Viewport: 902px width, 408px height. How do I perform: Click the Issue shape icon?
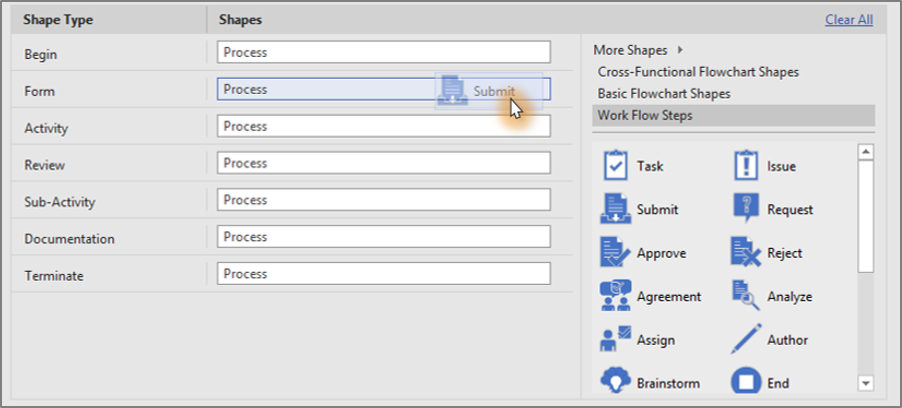pos(746,166)
